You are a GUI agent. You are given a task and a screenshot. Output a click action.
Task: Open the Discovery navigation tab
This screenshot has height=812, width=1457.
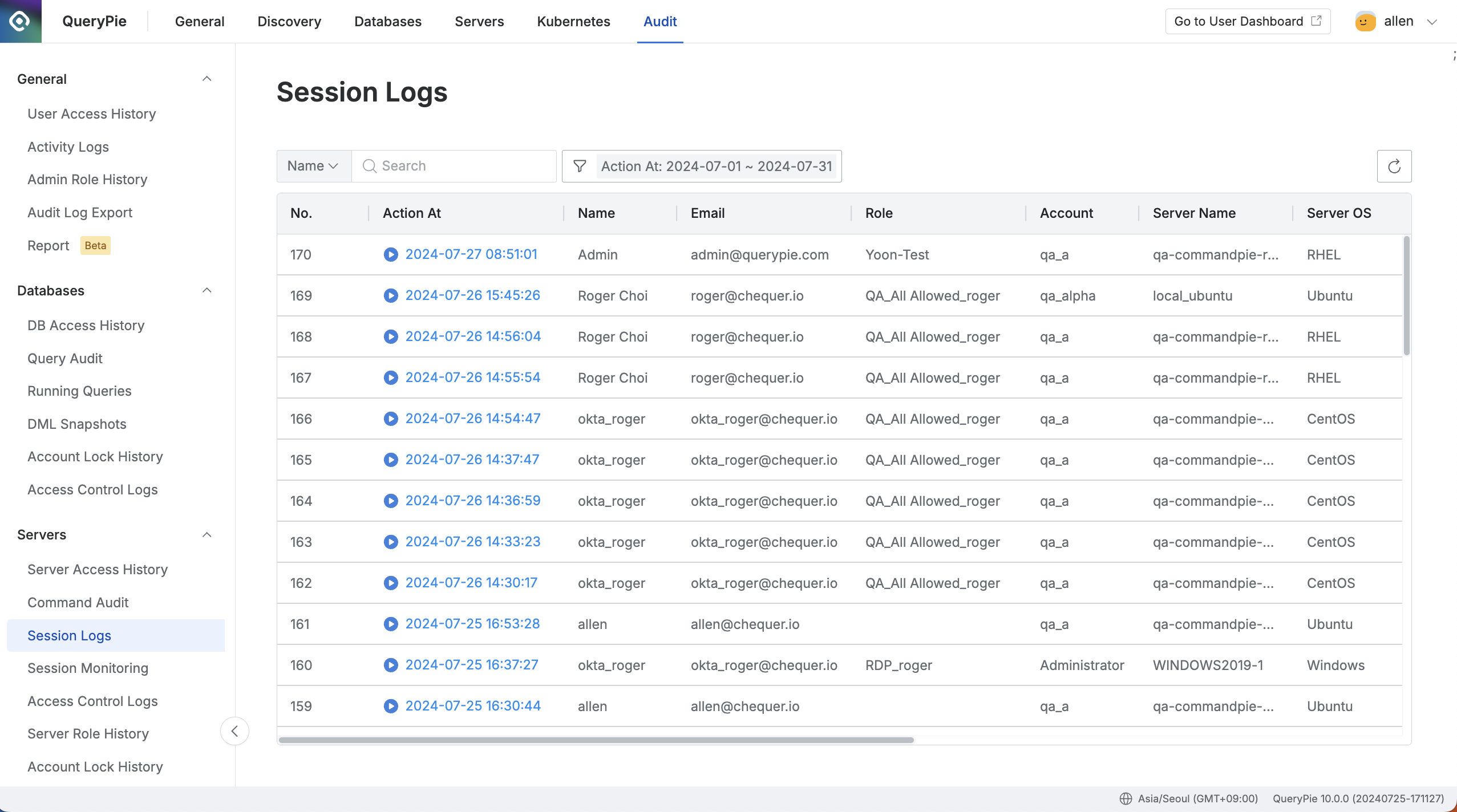click(289, 21)
